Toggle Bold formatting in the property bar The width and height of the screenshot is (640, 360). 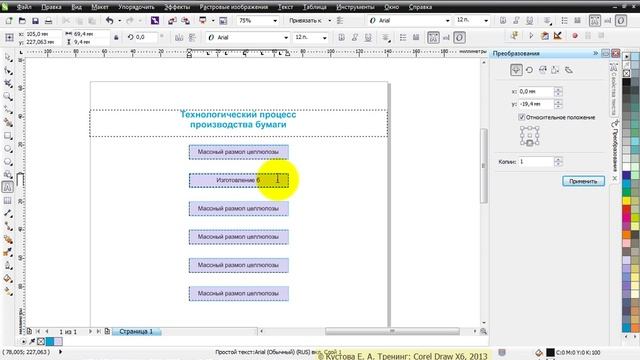point(342,38)
